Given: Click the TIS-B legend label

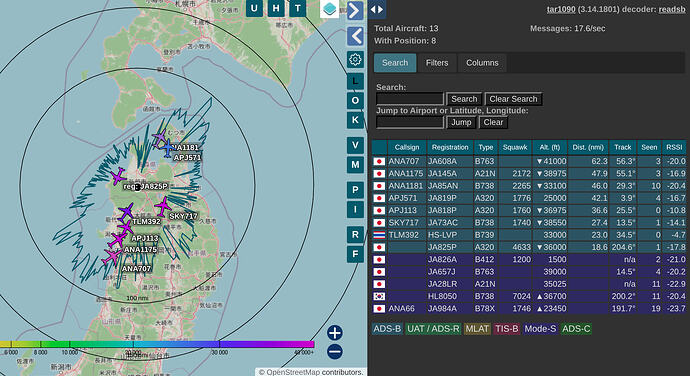Looking at the screenshot, I should click(x=506, y=329).
